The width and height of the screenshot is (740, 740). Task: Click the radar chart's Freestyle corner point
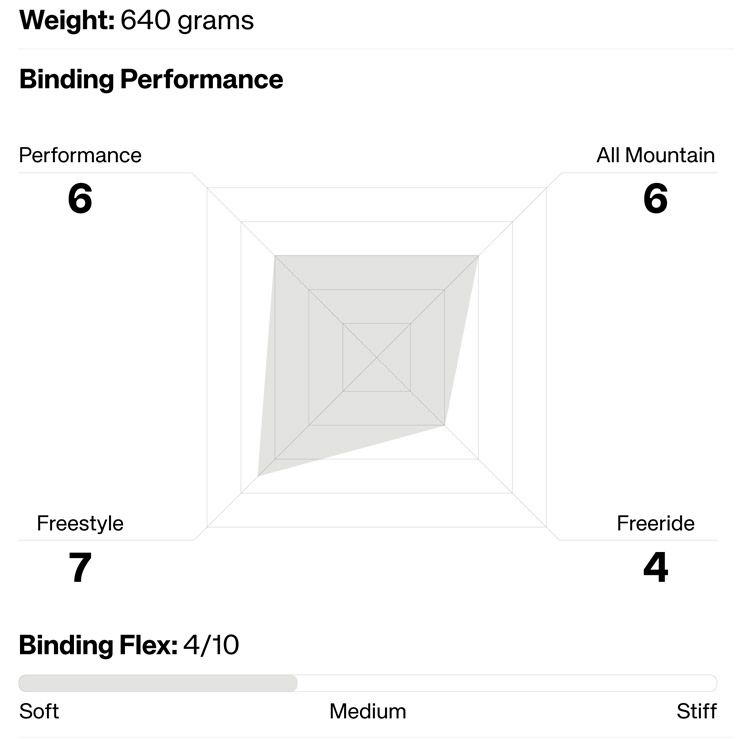(x=259, y=475)
